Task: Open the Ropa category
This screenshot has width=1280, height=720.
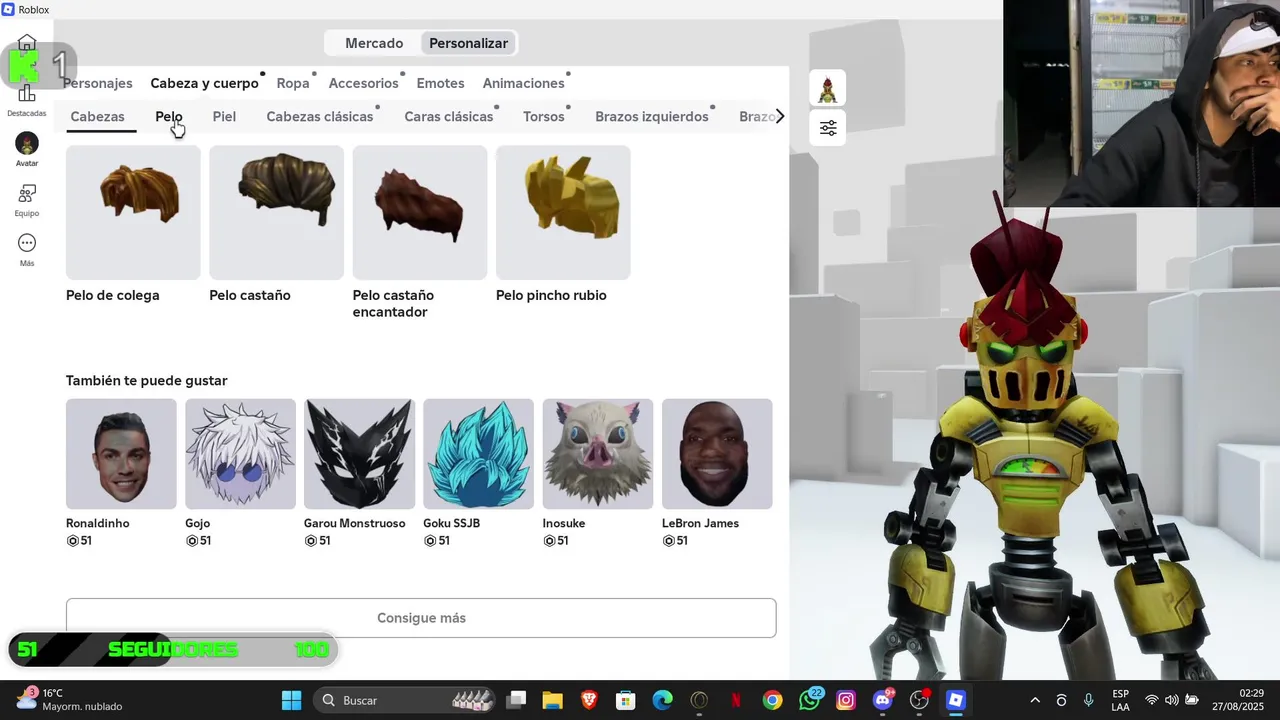Action: pos(293,83)
